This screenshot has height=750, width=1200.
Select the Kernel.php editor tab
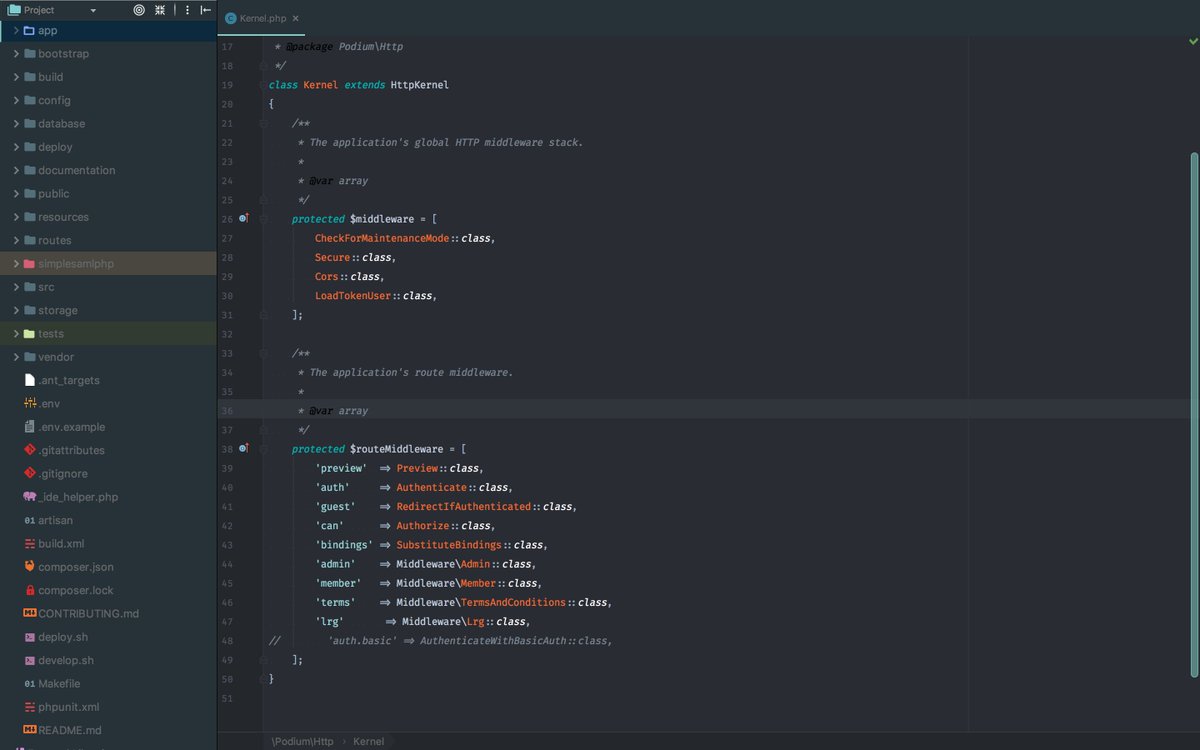pos(261,18)
